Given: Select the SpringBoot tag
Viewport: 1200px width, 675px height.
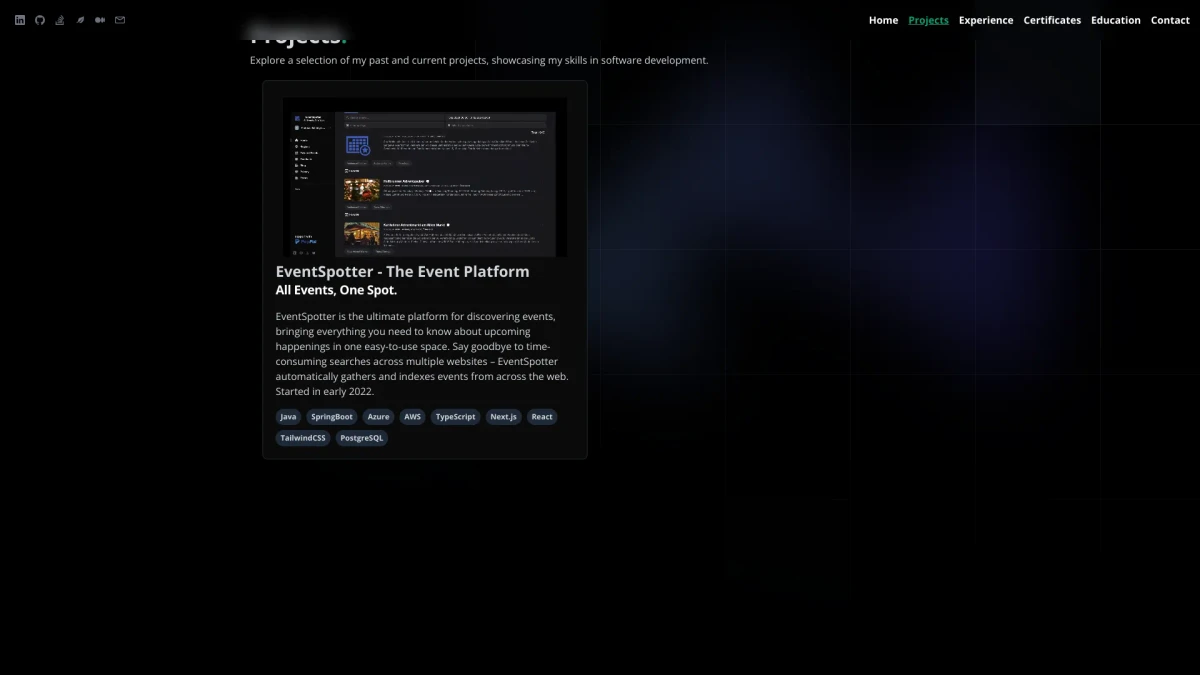Looking at the screenshot, I should pos(331,417).
